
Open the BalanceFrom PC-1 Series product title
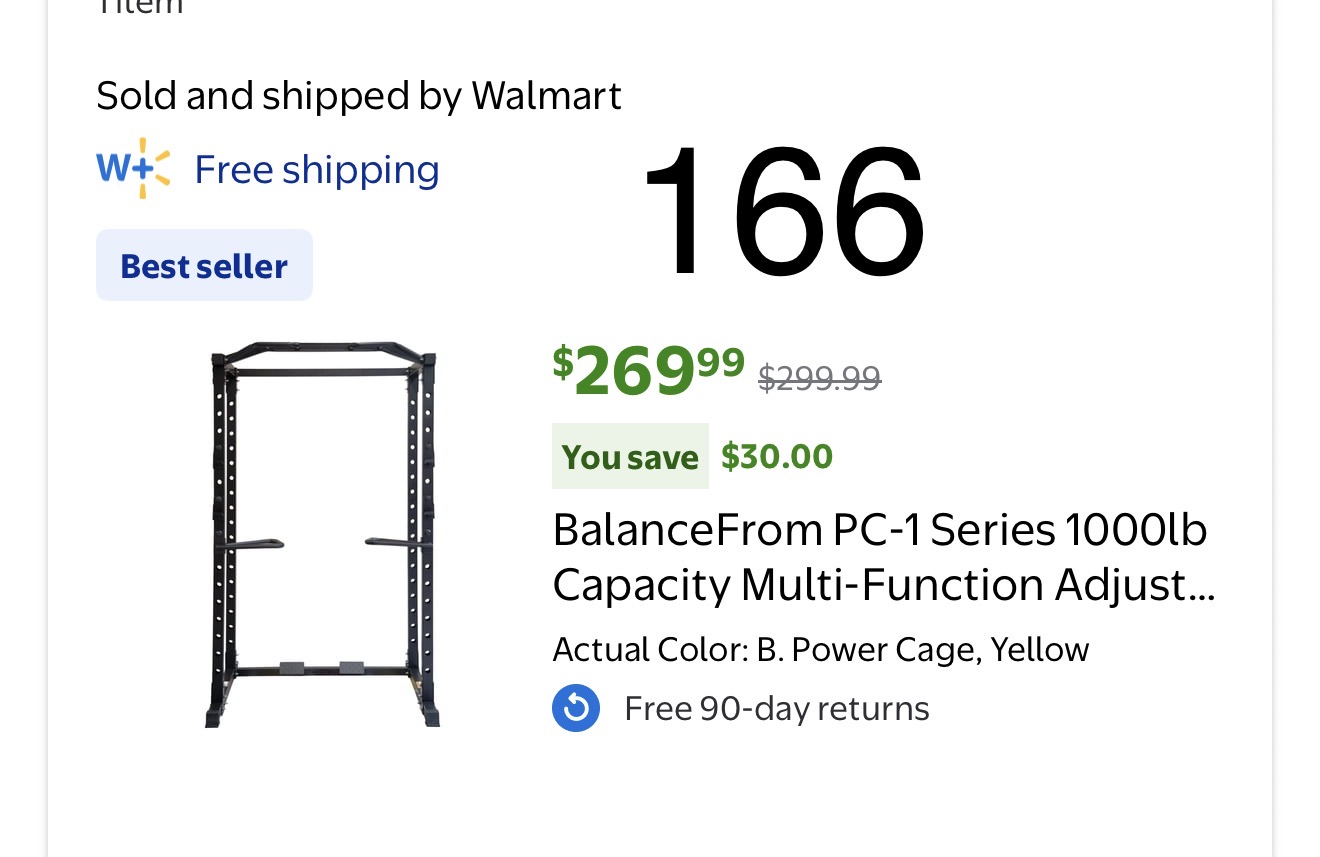point(879,530)
